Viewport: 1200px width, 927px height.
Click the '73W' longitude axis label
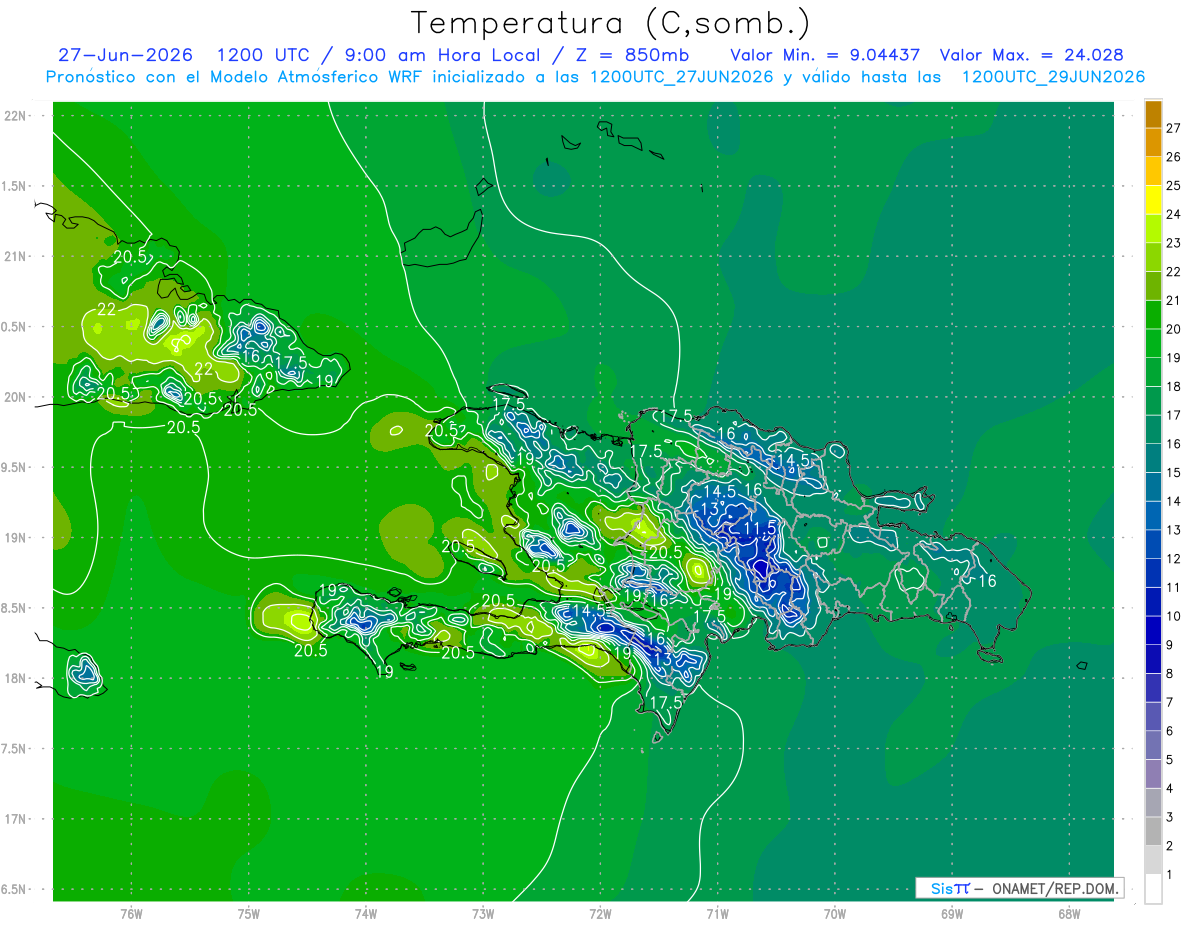click(x=483, y=914)
